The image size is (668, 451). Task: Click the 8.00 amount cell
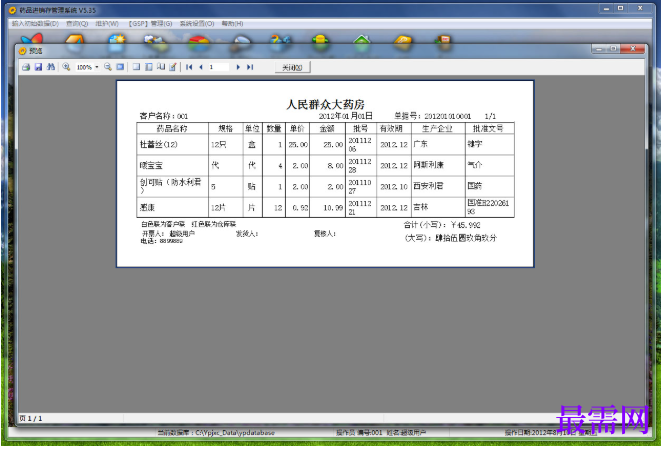[327, 166]
